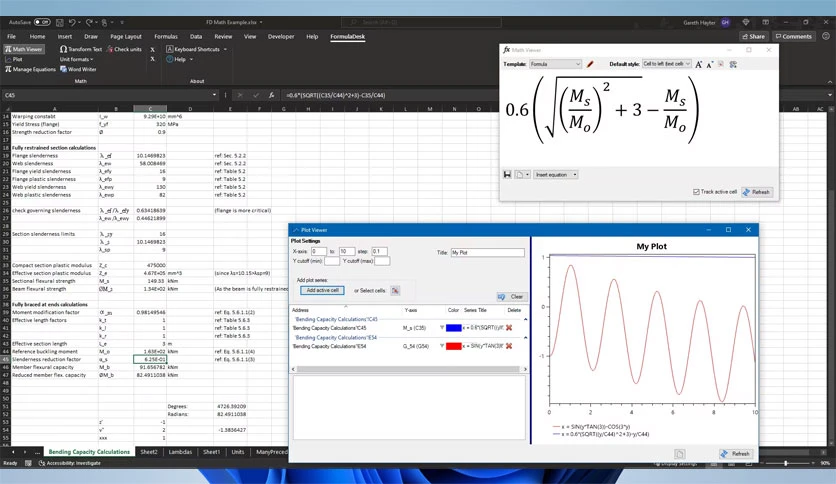
Task: Switch to the Formulas ribbon tab
Action: [x=166, y=36]
